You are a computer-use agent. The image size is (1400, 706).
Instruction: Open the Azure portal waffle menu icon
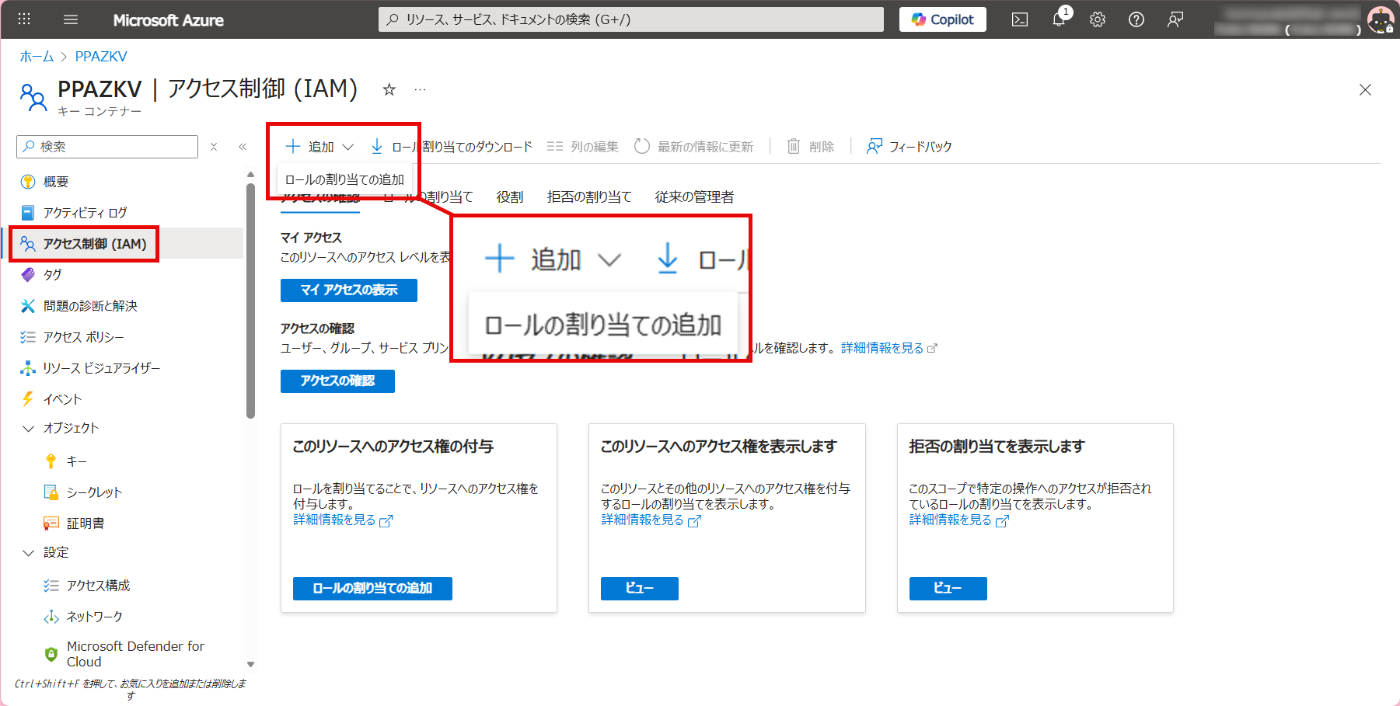25,19
